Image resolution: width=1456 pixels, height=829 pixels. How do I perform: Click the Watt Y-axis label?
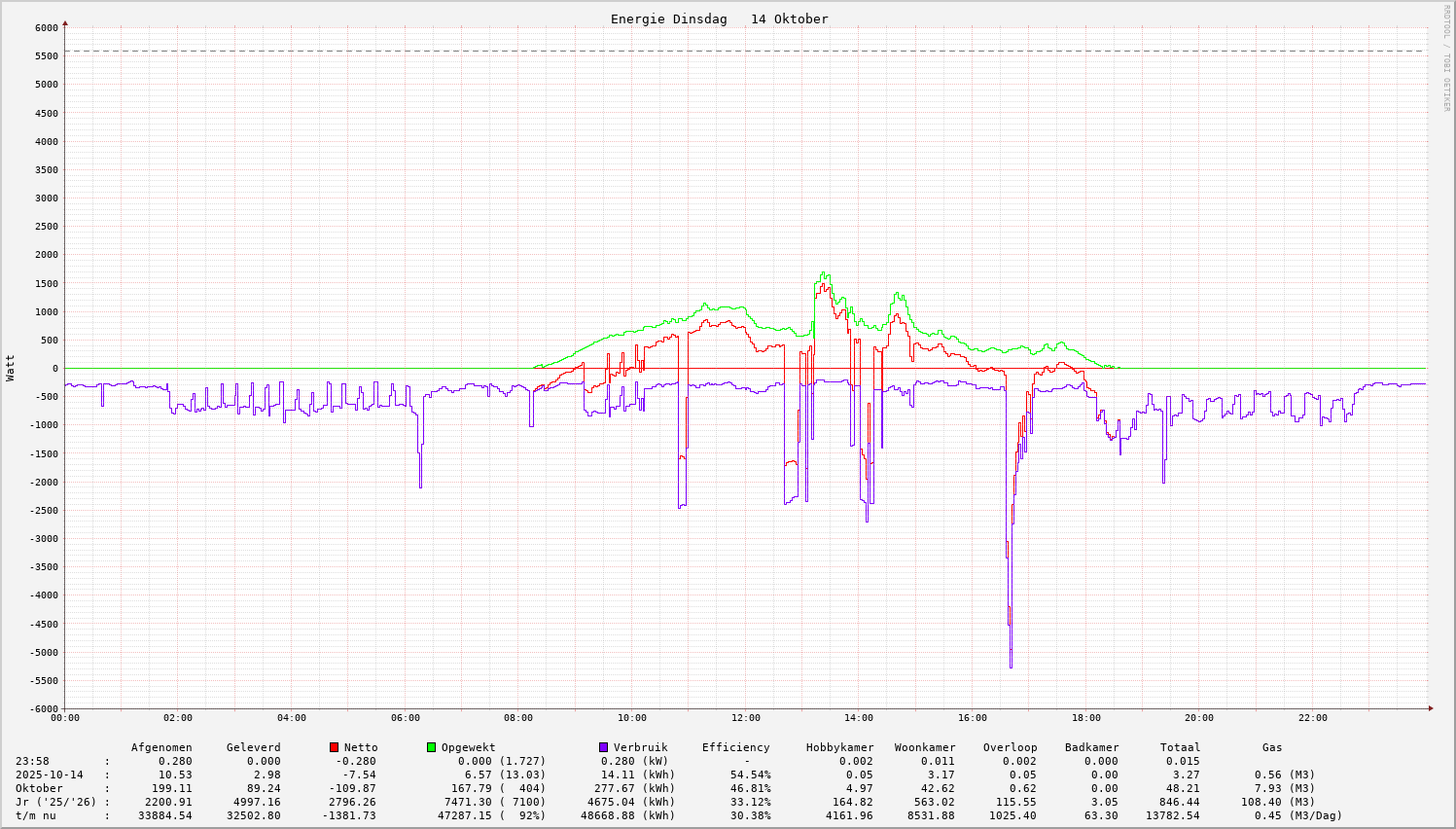[11, 368]
